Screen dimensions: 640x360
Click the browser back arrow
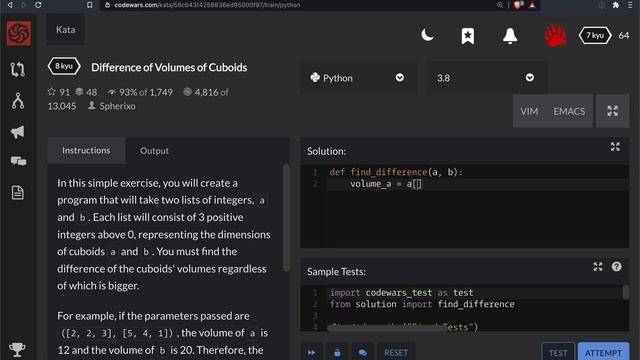click(x=10, y=5)
